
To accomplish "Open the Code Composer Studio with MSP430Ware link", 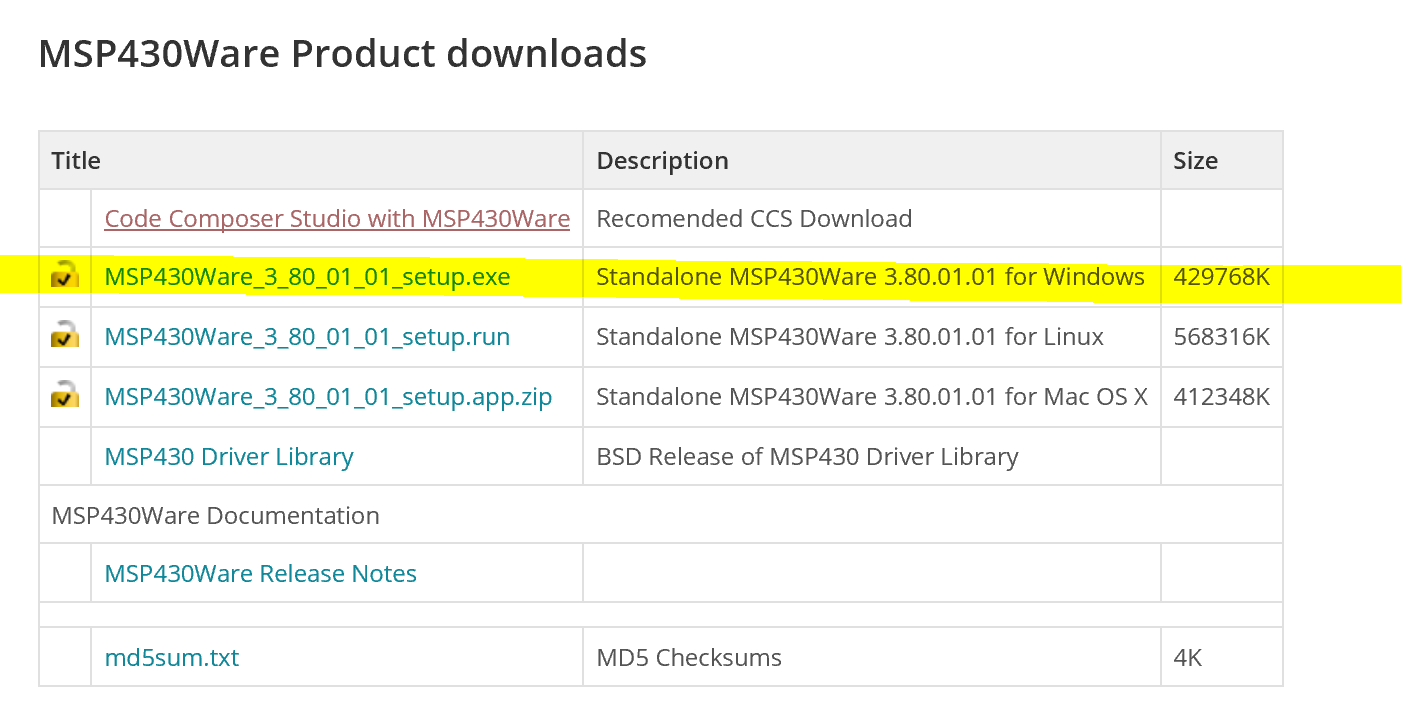I will pos(337,218).
